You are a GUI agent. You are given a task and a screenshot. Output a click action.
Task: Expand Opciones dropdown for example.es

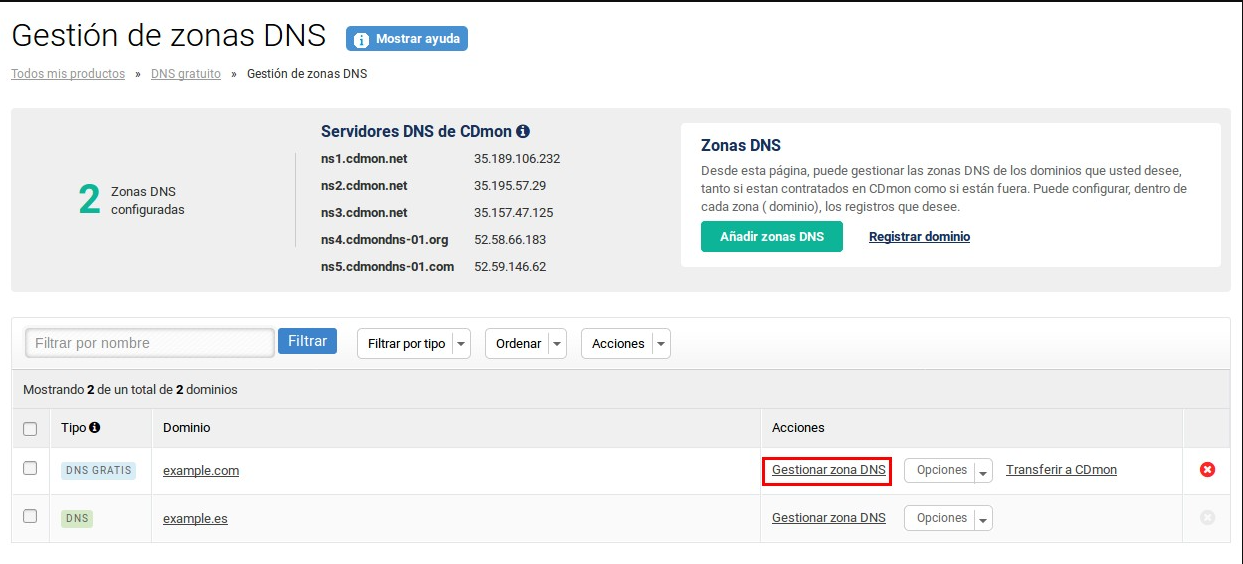click(x=948, y=518)
